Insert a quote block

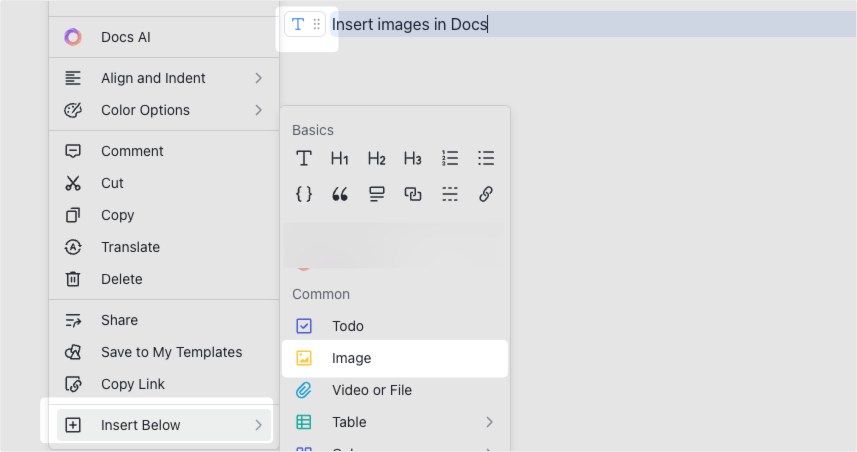coord(340,194)
